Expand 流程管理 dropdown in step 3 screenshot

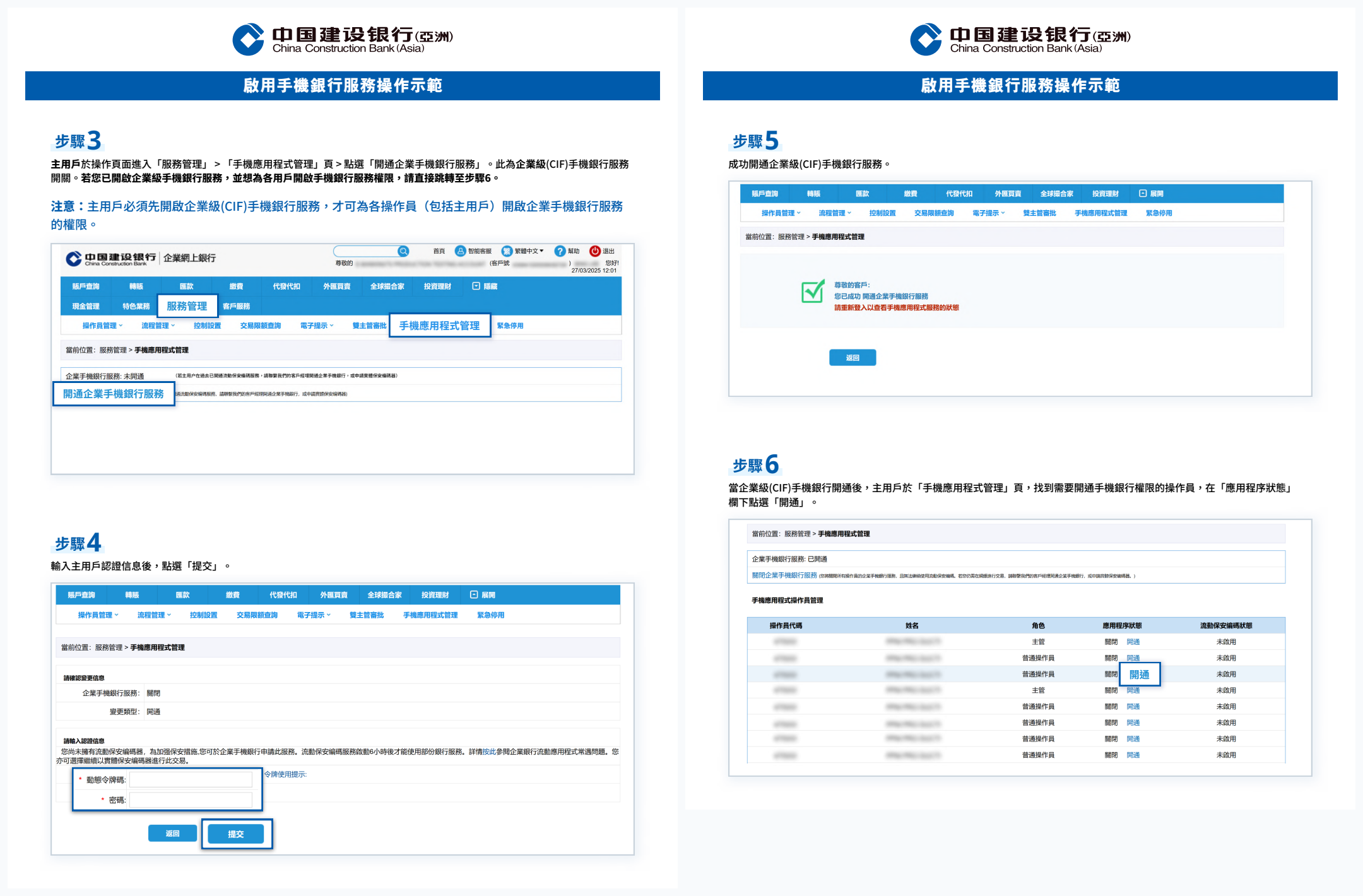158,326
